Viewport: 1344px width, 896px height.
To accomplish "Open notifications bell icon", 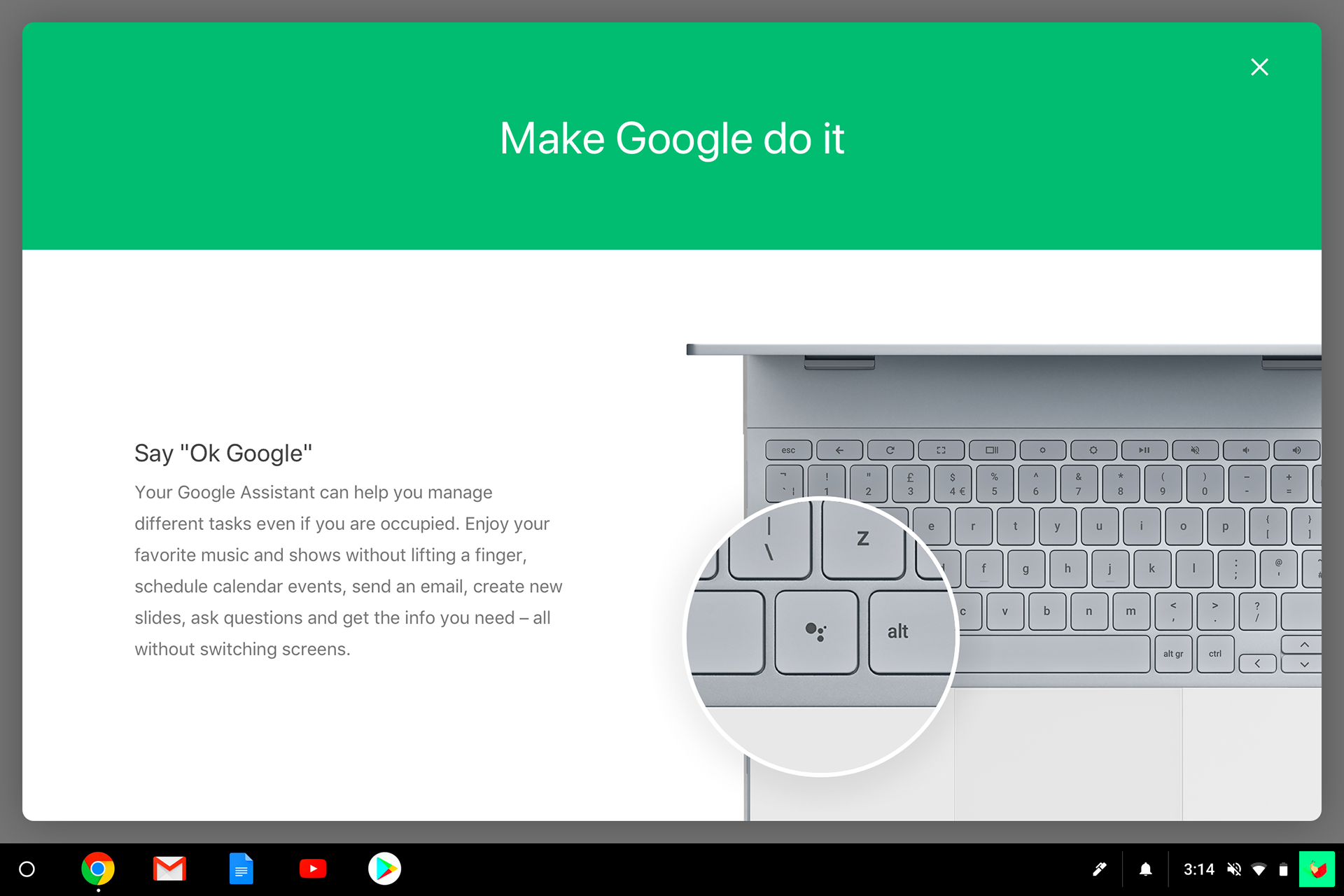I will (x=1145, y=869).
